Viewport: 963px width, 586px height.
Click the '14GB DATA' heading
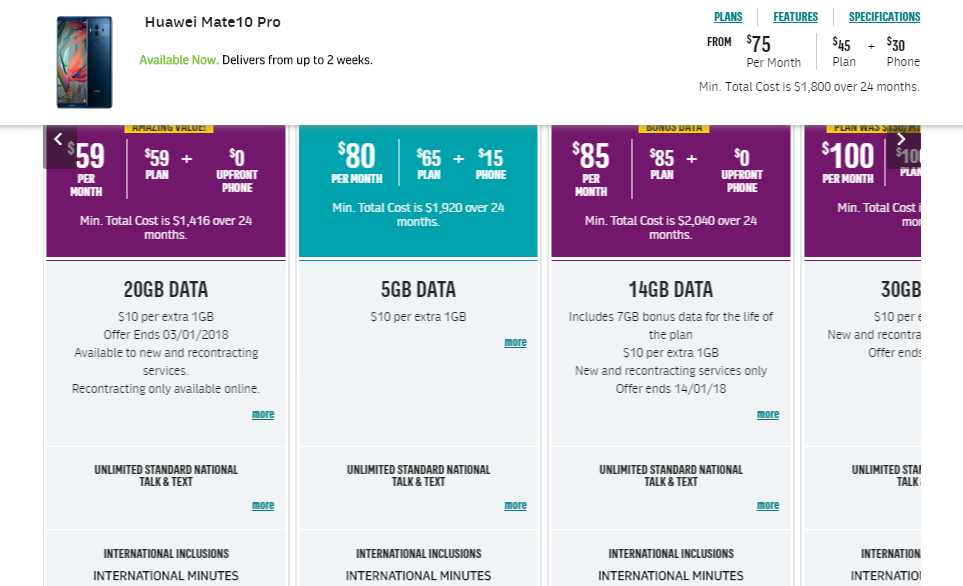pyautogui.click(x=671, y=289)
